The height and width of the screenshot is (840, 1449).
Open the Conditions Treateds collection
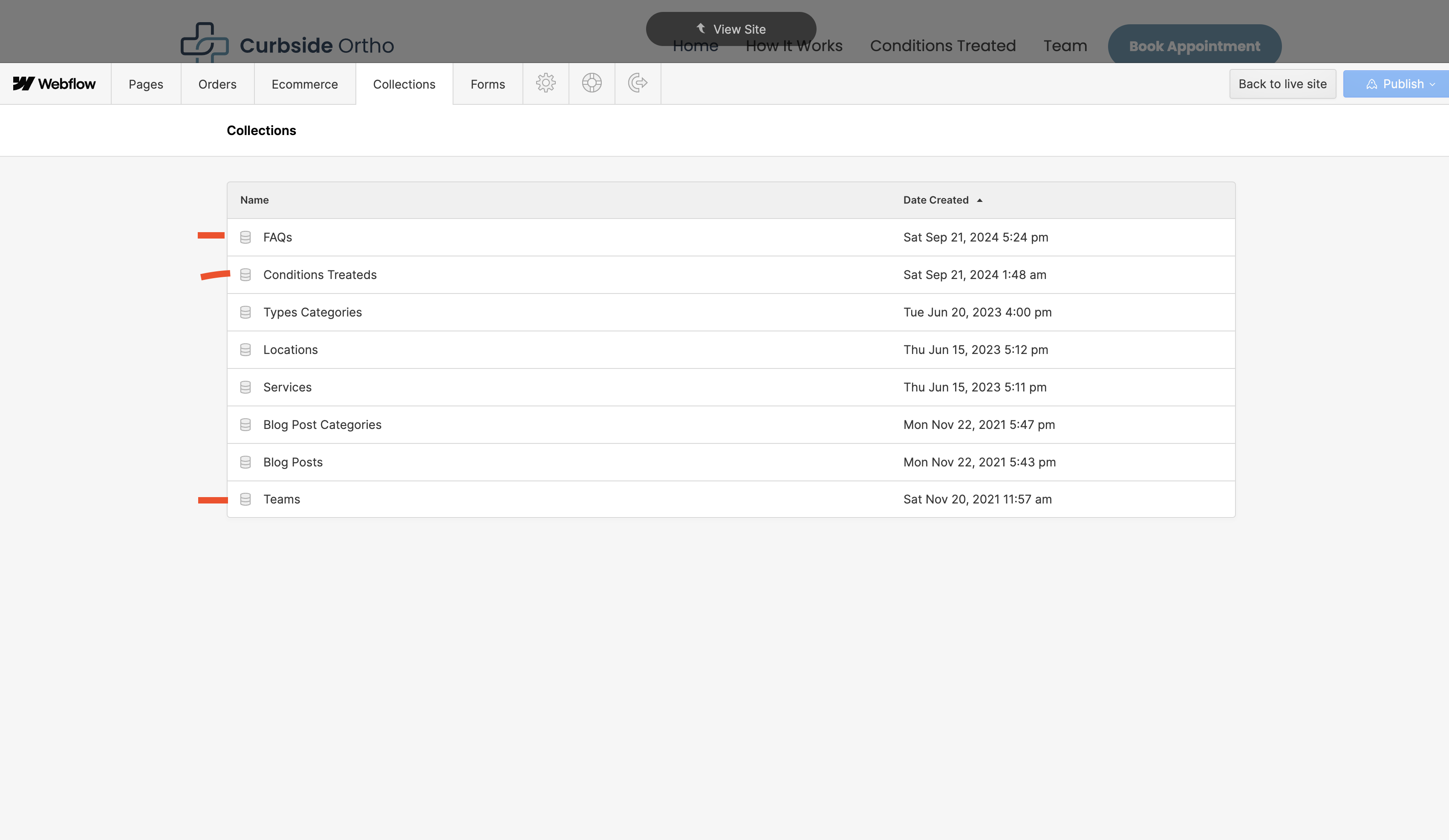point(320,275)
